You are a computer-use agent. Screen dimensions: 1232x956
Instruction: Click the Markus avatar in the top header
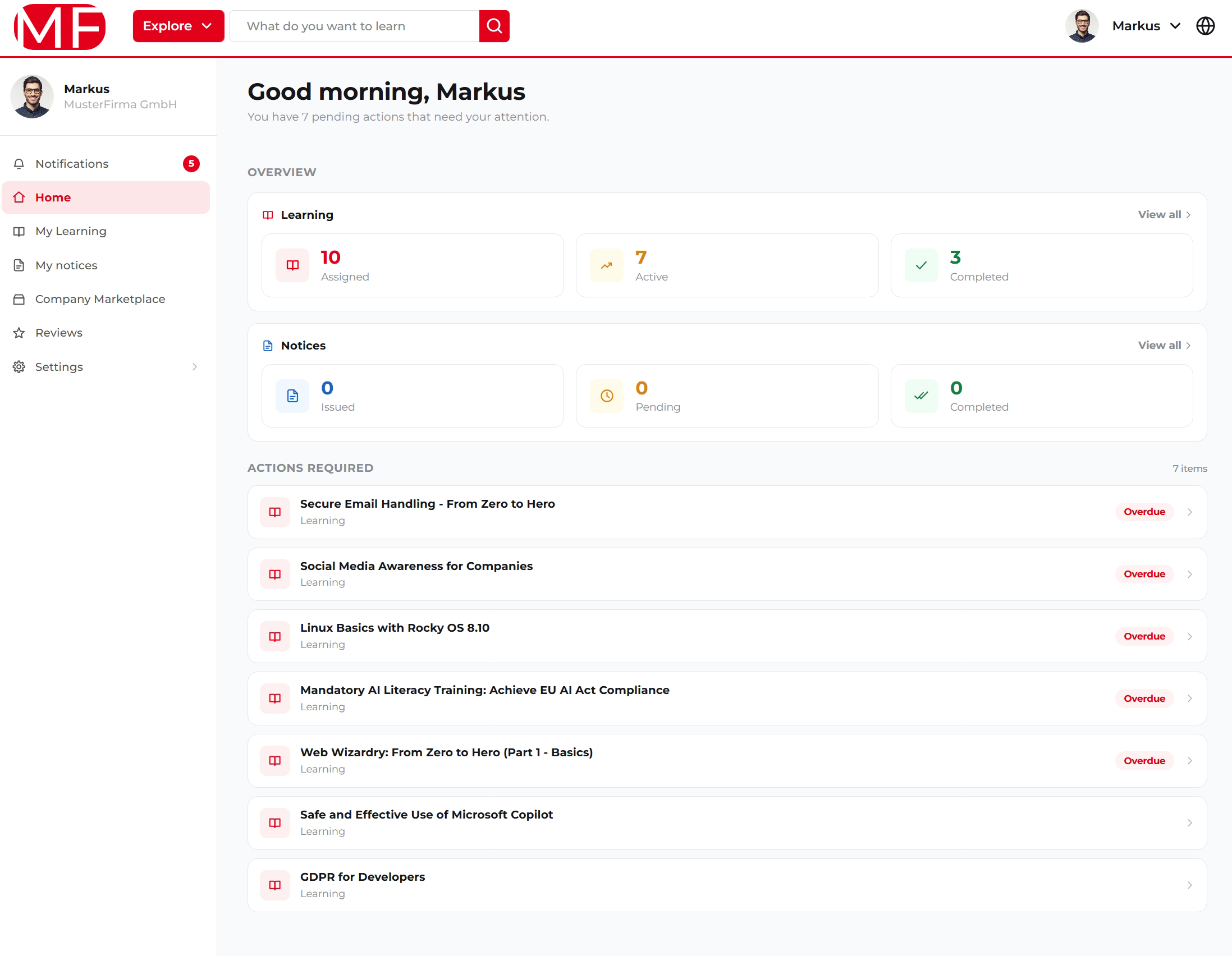[1082, 26]
